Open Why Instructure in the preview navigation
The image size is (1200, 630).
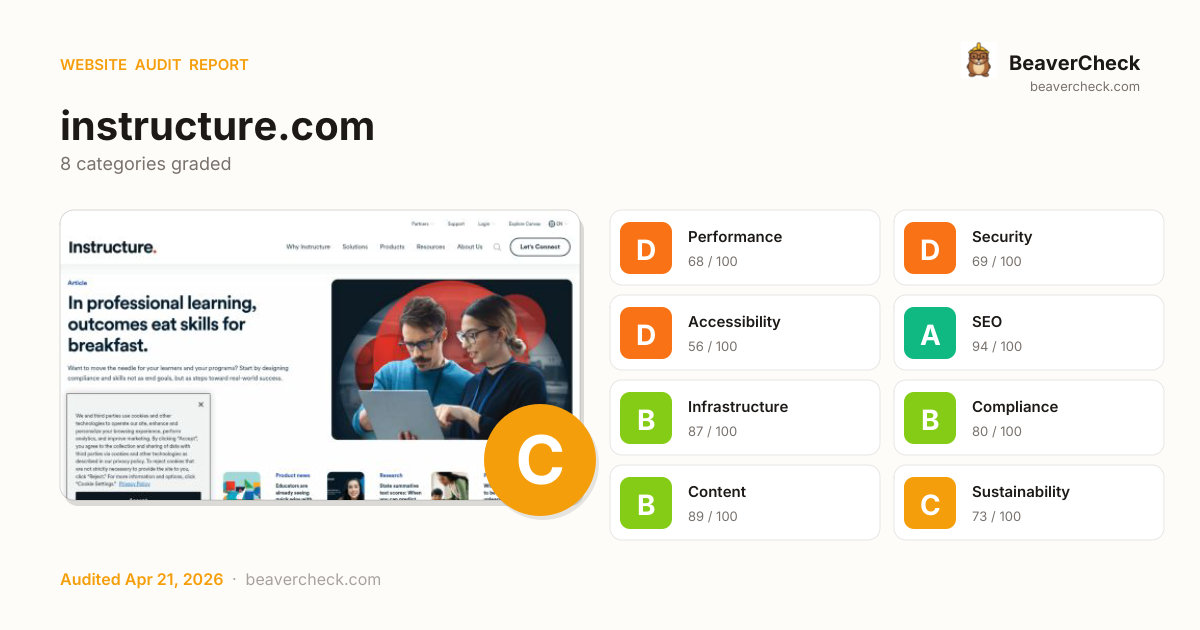pyautogui.click(x=308, y=247)
